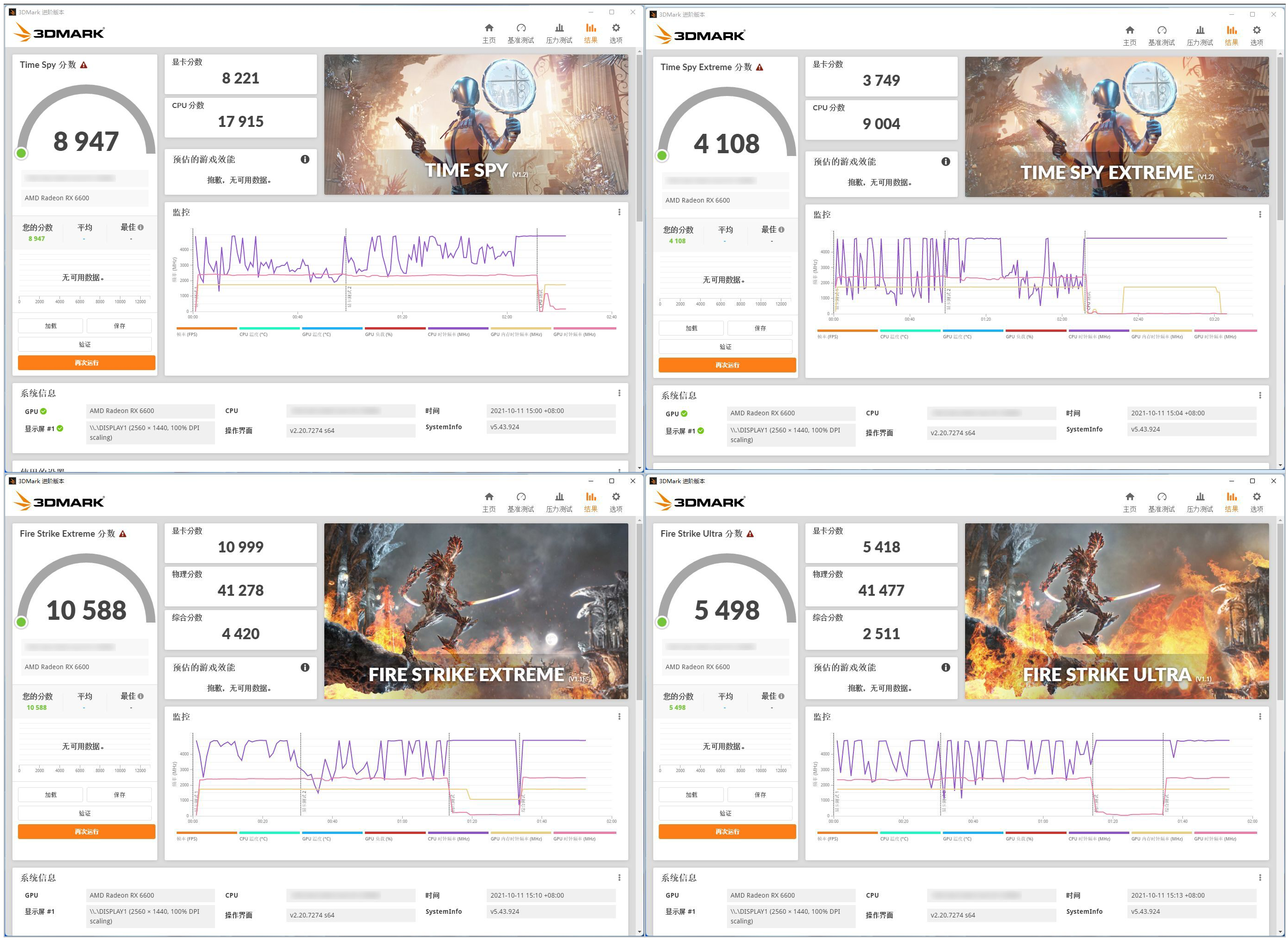Show estimated game performance info in Fire Strike Ultra
1288x941 pixels.
point(945,667)
